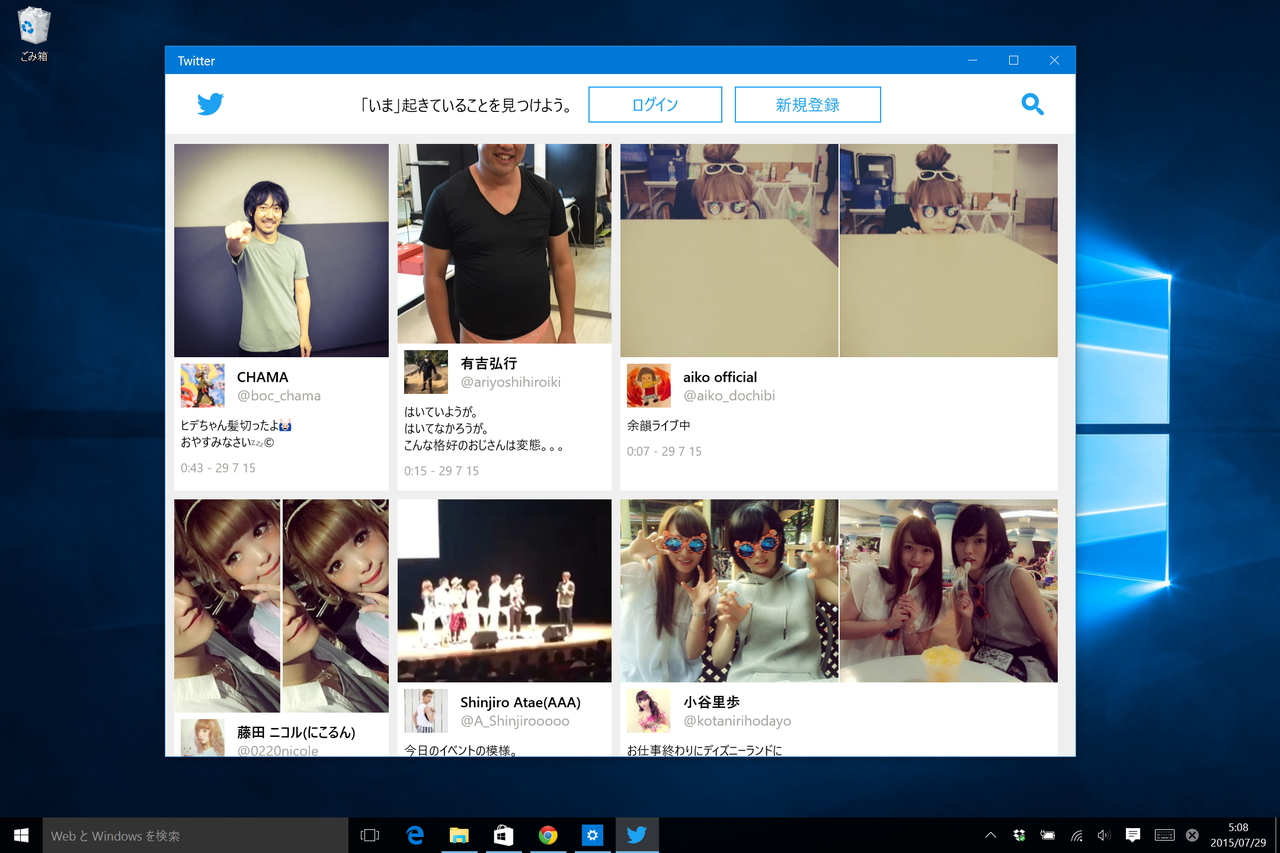Viewport: 1280px width, 853px height.
Task: Open the Action Center notification icon
Action: 1132,834
